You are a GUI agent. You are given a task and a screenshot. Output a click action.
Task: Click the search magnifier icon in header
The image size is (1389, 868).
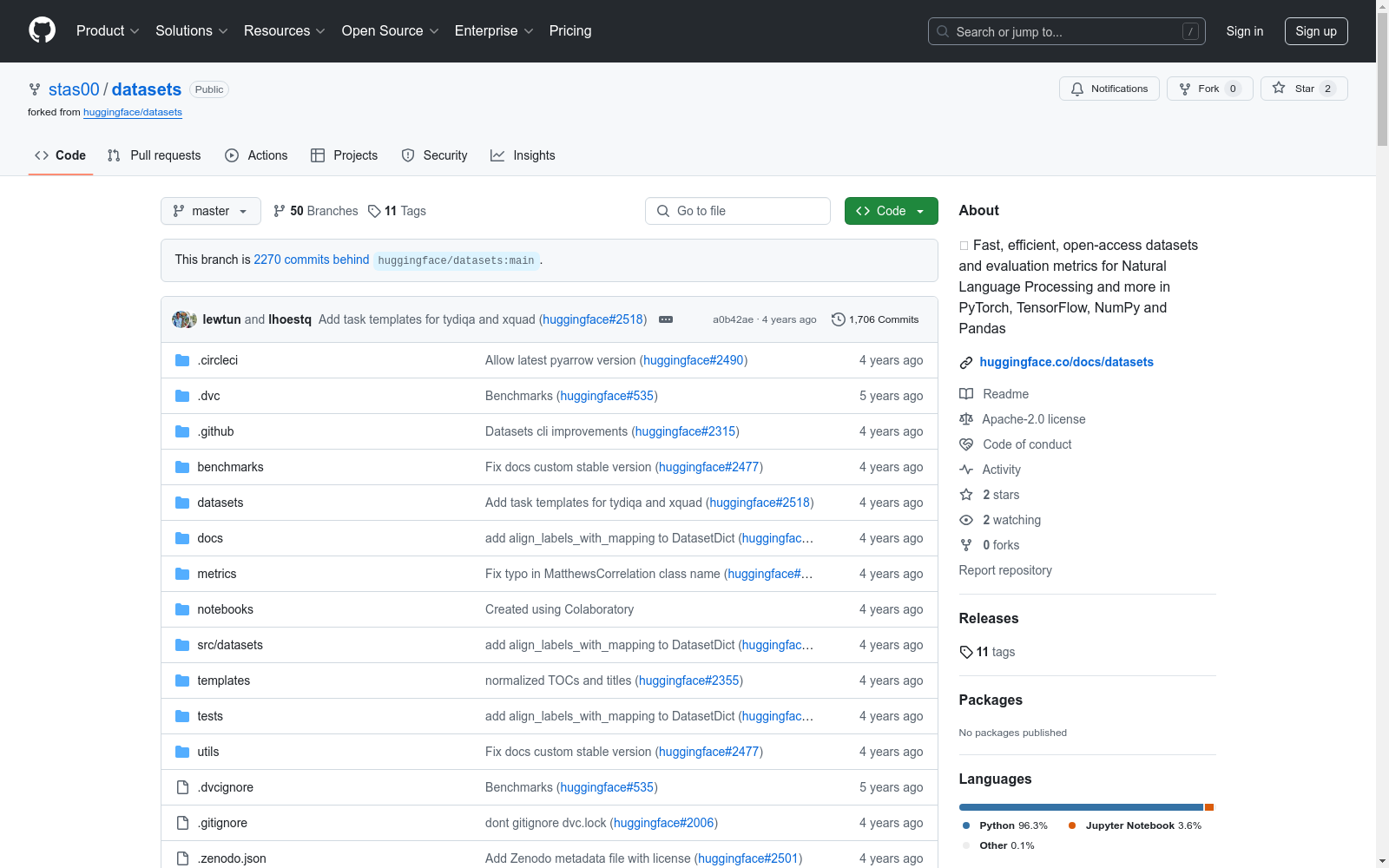pos(943,31)
